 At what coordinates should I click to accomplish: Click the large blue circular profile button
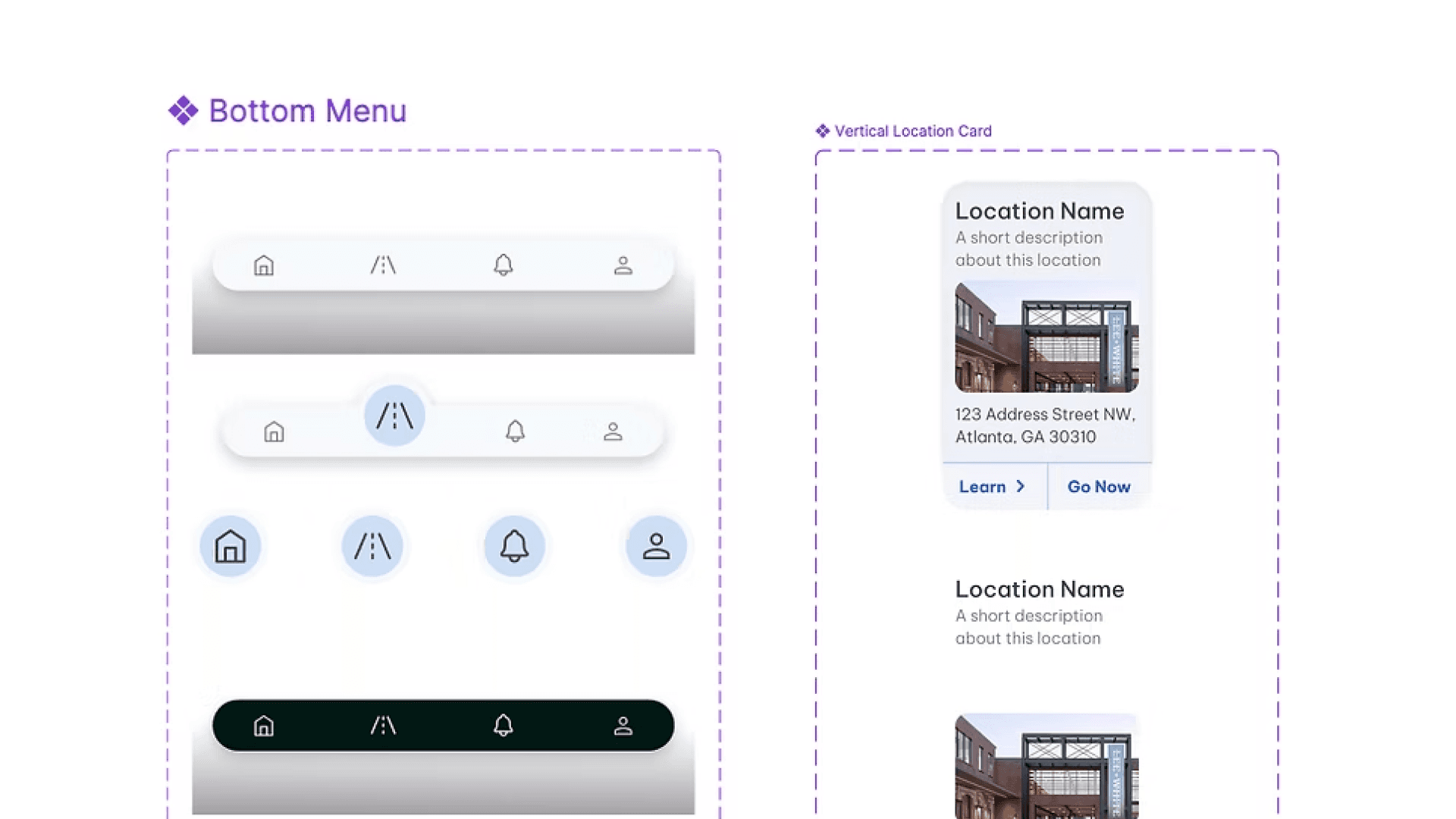point(656,546)
